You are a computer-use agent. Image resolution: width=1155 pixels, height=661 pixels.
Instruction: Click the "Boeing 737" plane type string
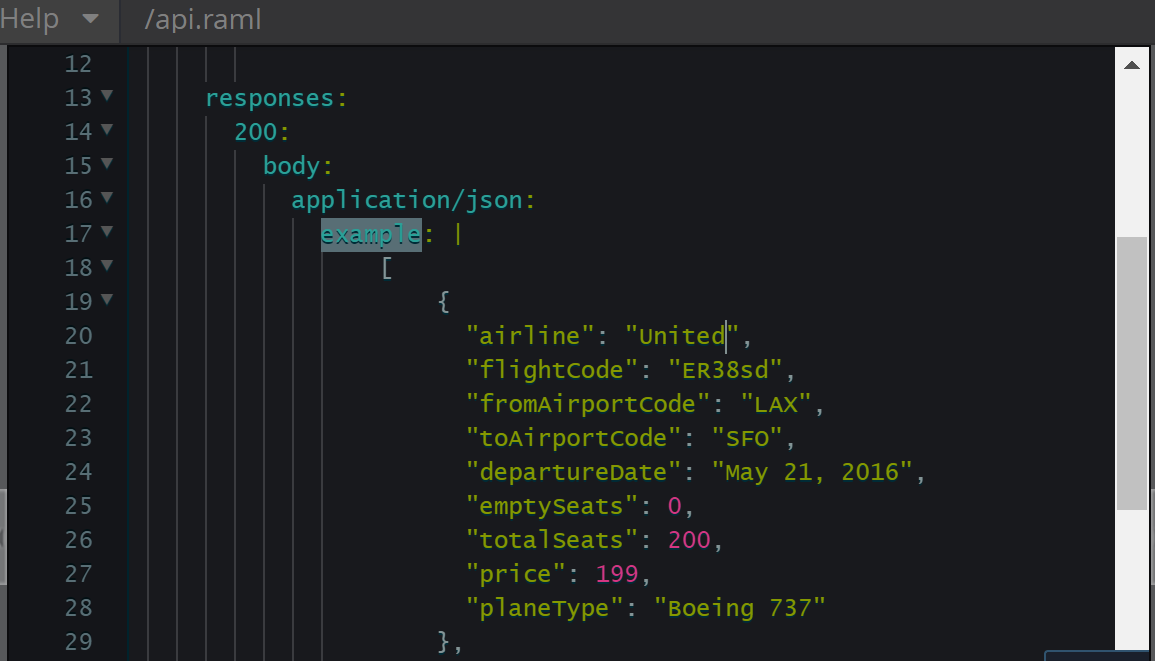point(740,608)
